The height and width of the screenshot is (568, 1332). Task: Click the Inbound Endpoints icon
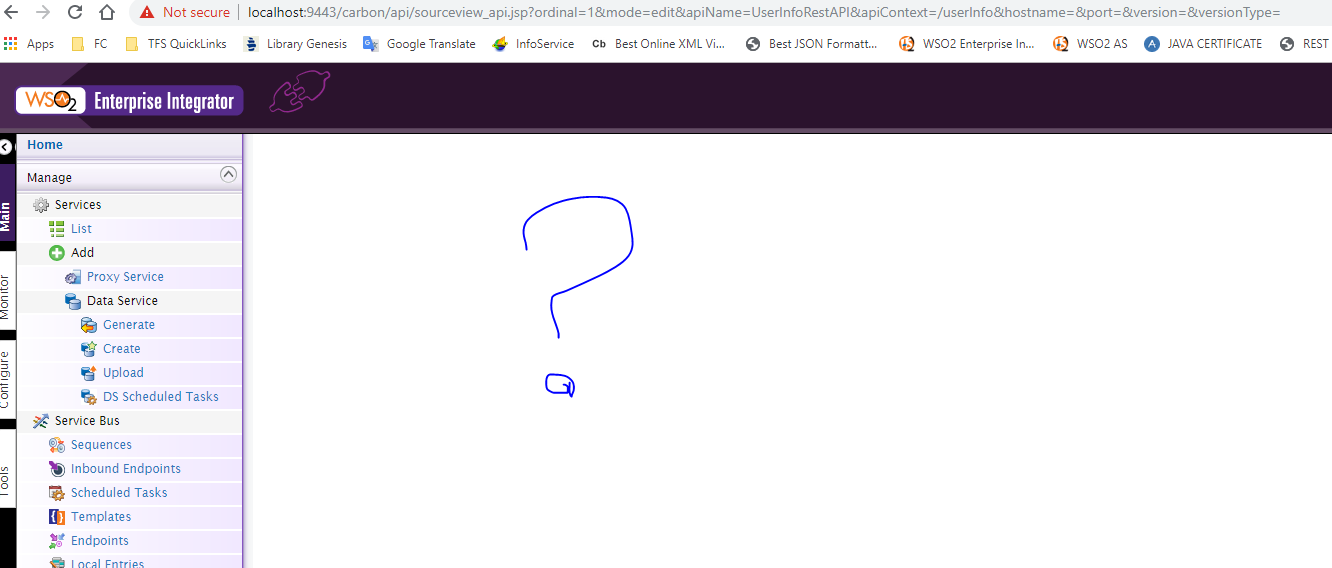[57, 469]
